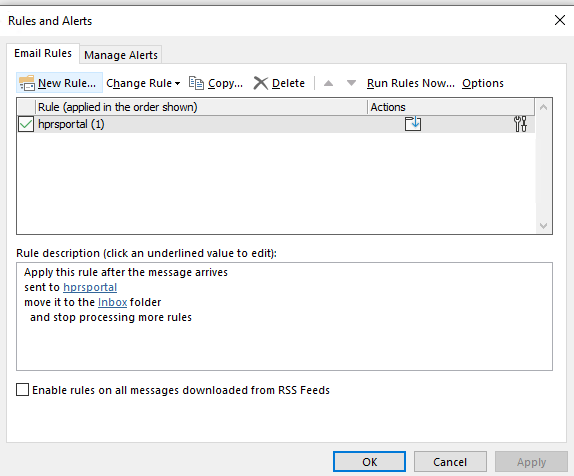This screenshot has height=476, width=574.
Task: Click the Copy rule pages icon
Action: click(197, 83)
